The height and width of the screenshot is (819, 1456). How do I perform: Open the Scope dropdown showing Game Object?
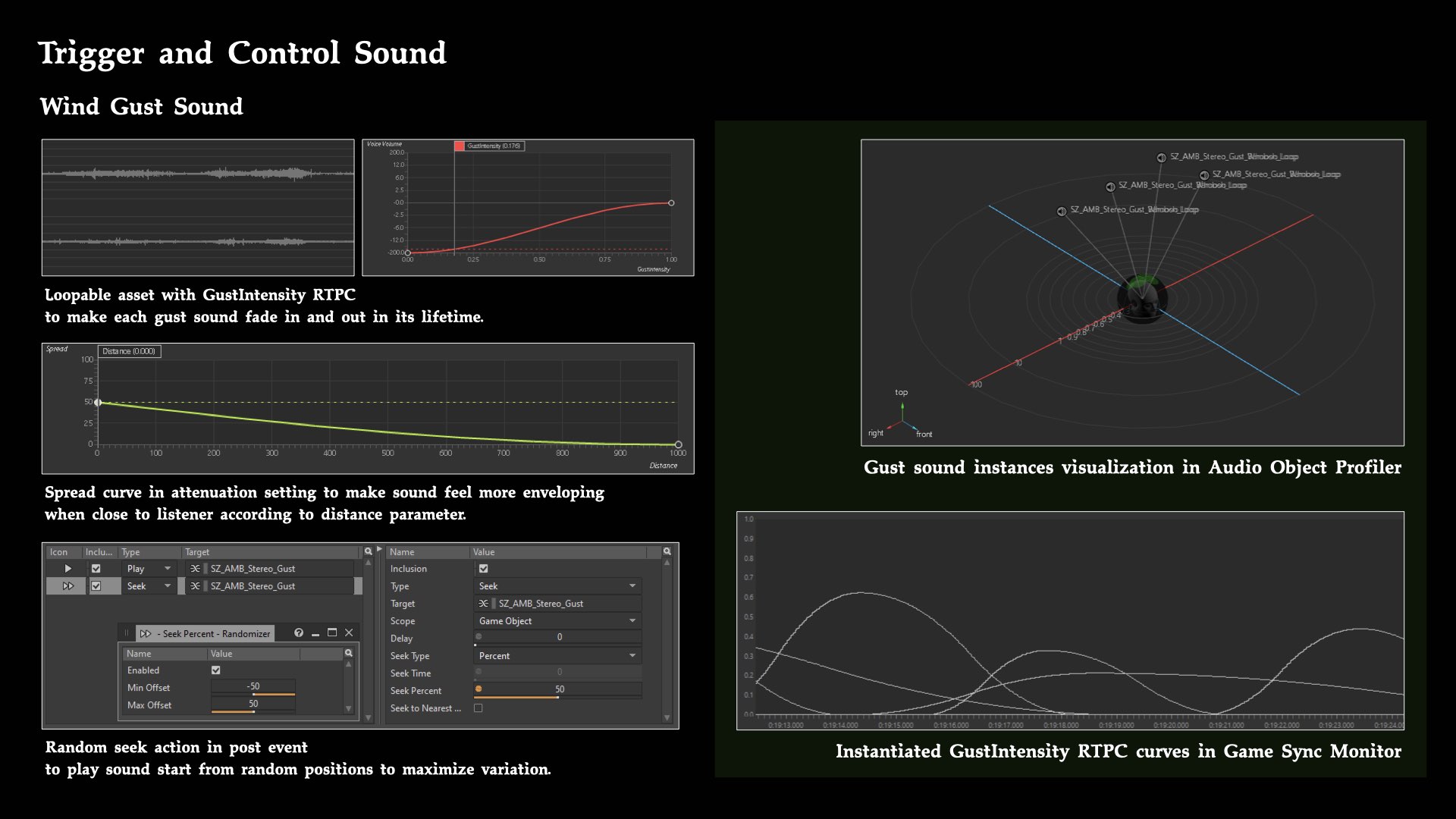(x=557, y=620)
